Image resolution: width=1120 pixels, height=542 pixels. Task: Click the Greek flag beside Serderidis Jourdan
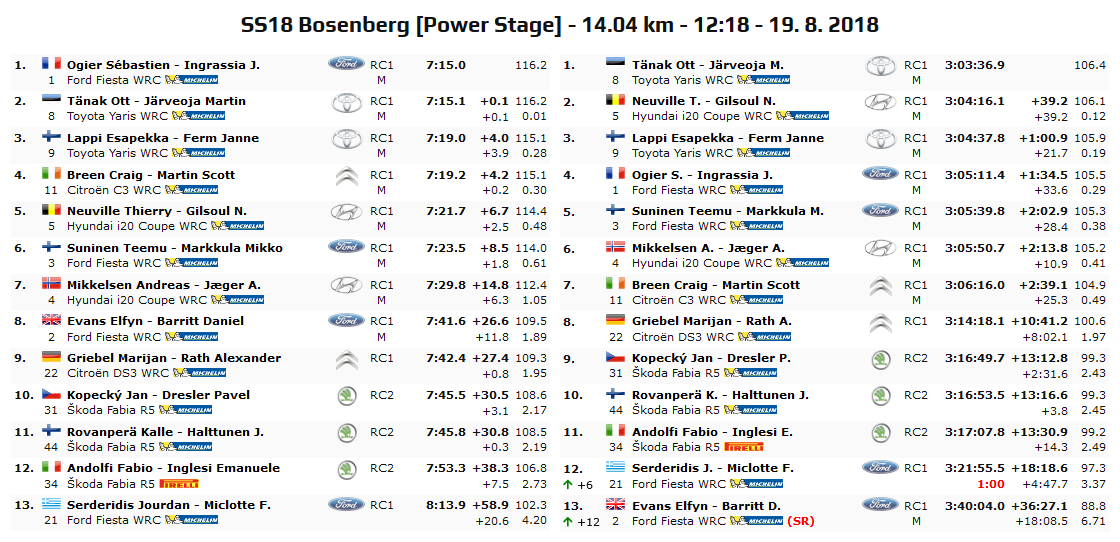tap(51, 504)
